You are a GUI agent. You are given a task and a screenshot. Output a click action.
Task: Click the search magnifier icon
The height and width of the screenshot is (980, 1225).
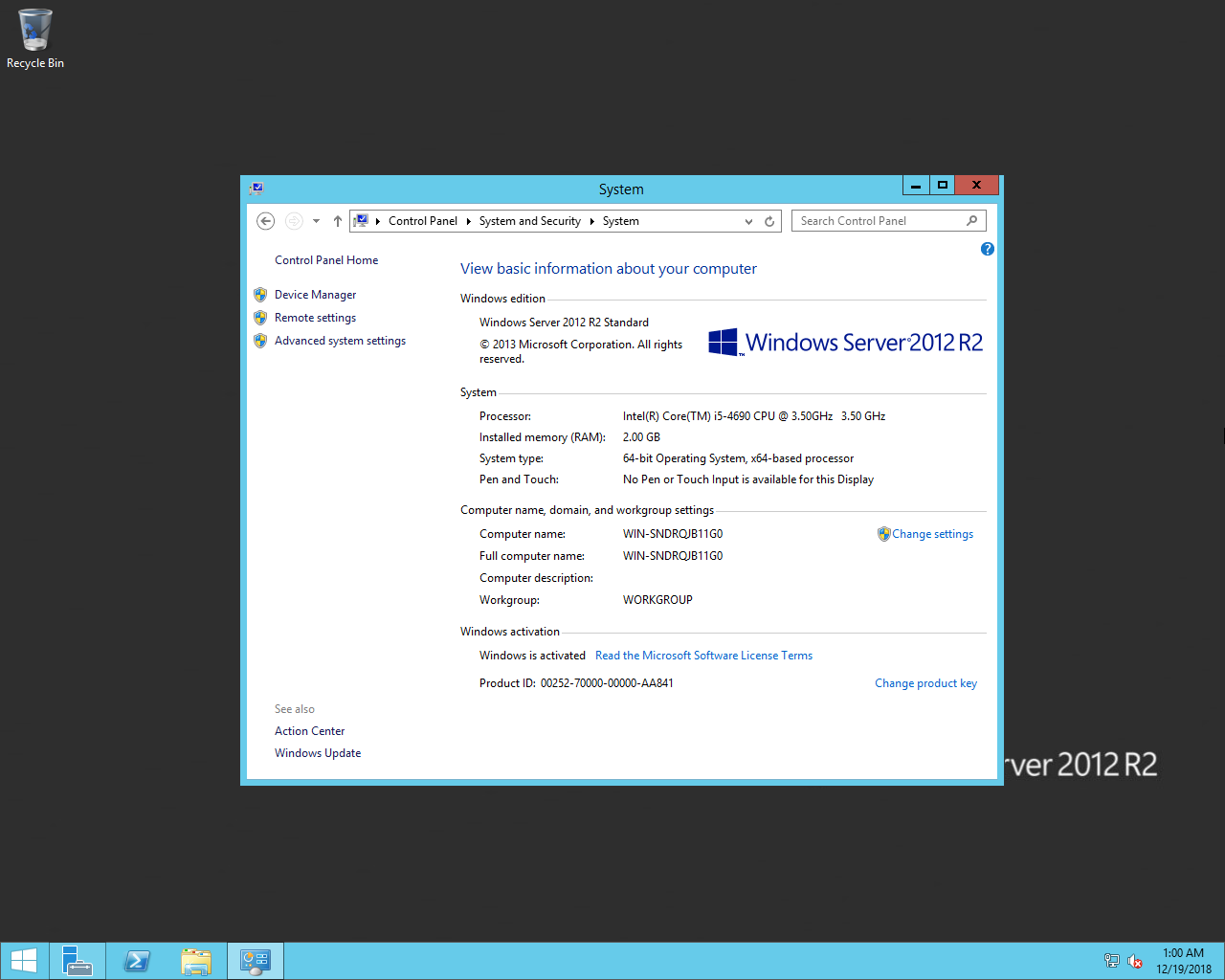point(972,221)
